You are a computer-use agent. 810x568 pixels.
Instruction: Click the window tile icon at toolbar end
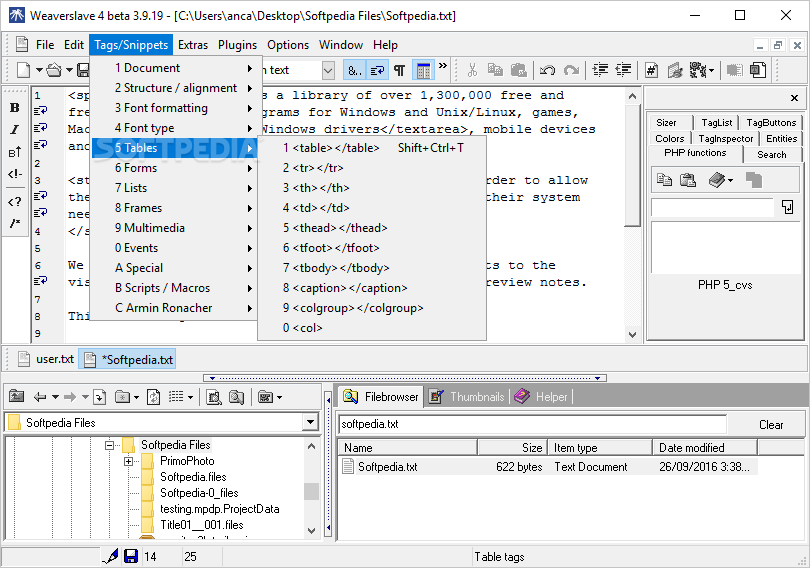[758, 70]
